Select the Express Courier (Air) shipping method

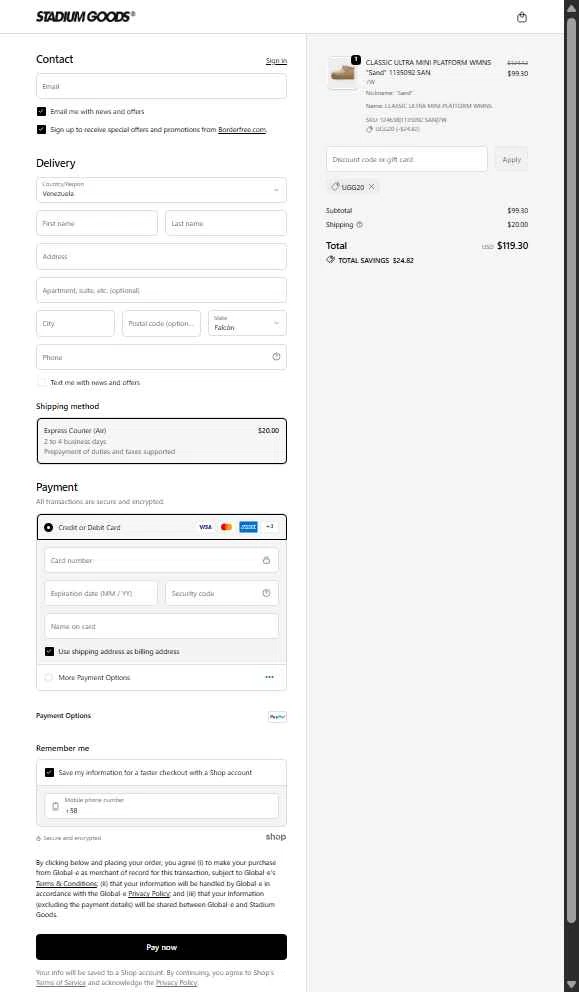click(161, 441)
